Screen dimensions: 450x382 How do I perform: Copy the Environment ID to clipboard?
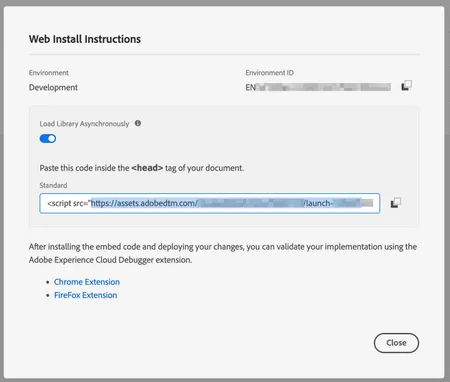pyautogui.click(x=406, y=86)
